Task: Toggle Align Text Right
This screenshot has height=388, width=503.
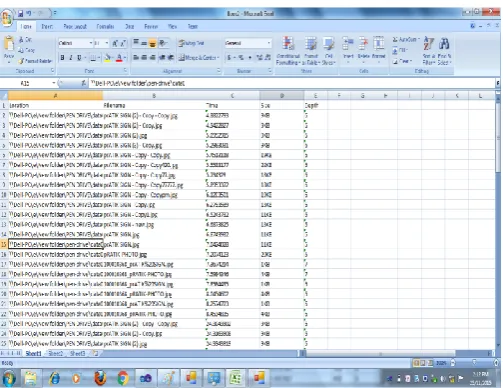Action: tap(152, 58)
